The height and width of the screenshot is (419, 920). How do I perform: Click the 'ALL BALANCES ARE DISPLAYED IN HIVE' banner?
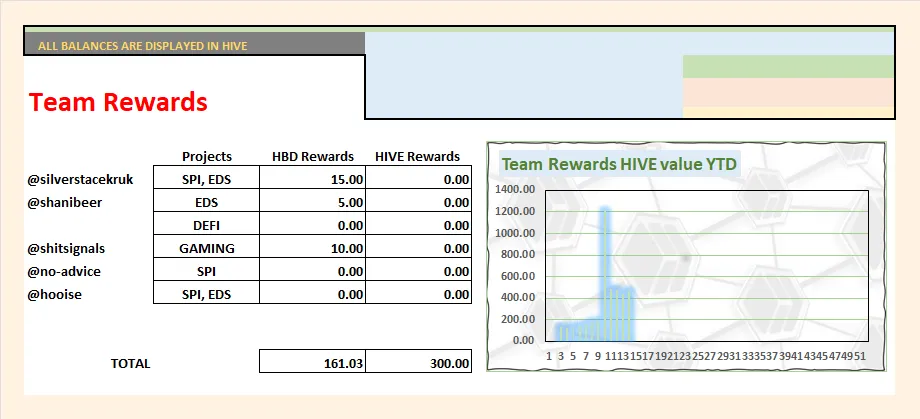(x=194, y=44)
